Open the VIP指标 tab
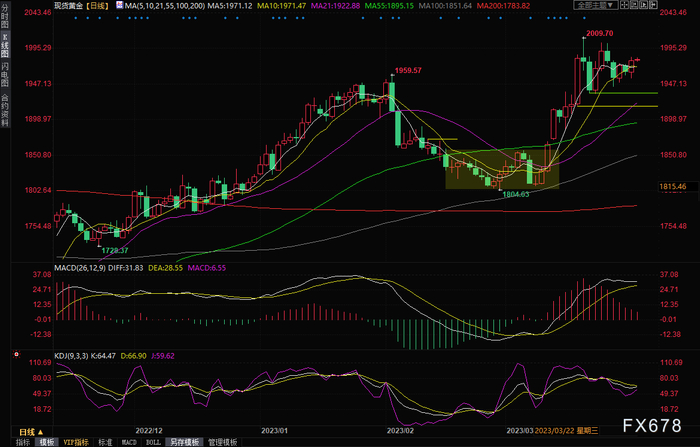The width and height of the screenshot is (700, 447). [76, 442]
